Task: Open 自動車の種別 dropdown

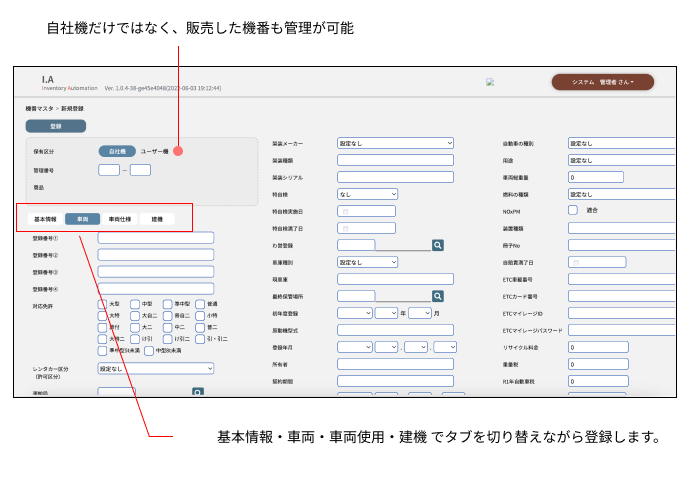Action: tap(621, 143)
